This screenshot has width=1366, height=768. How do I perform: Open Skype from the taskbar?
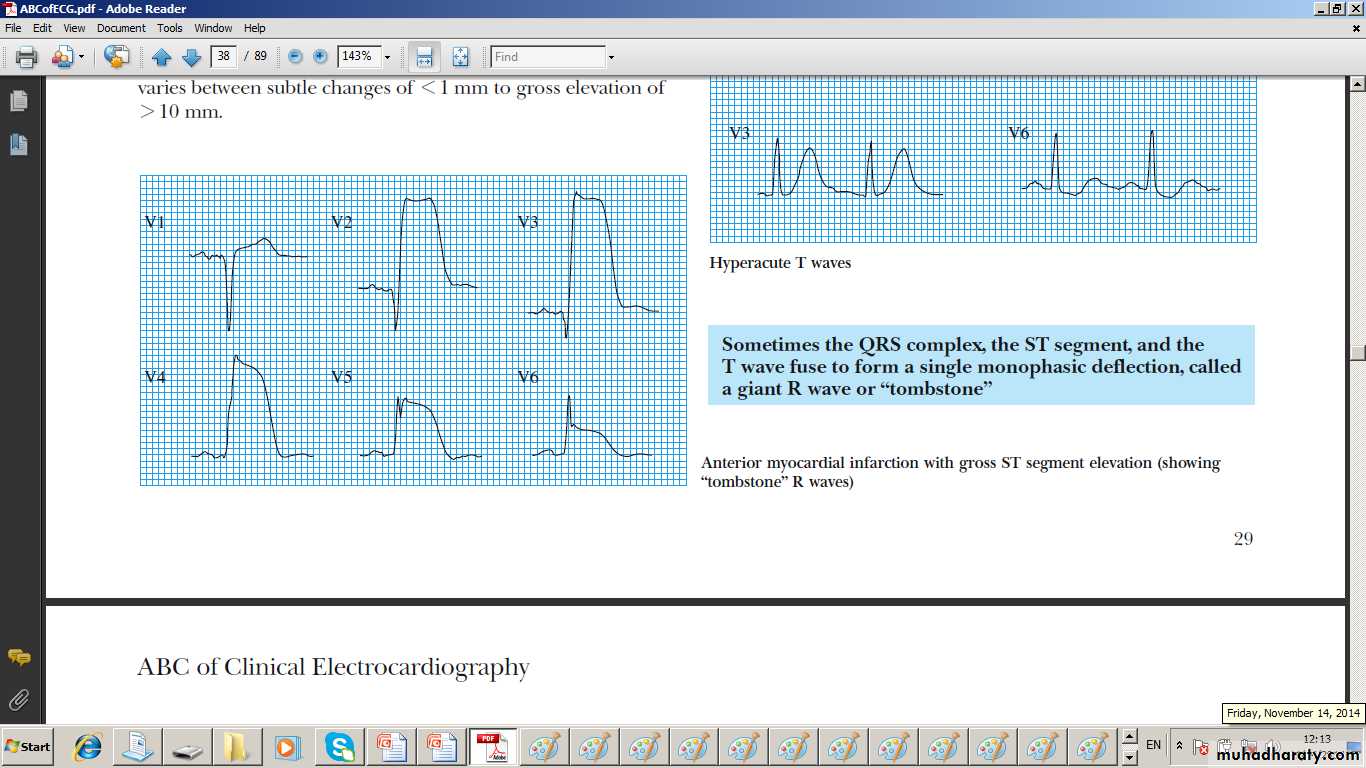pos(339,746)
